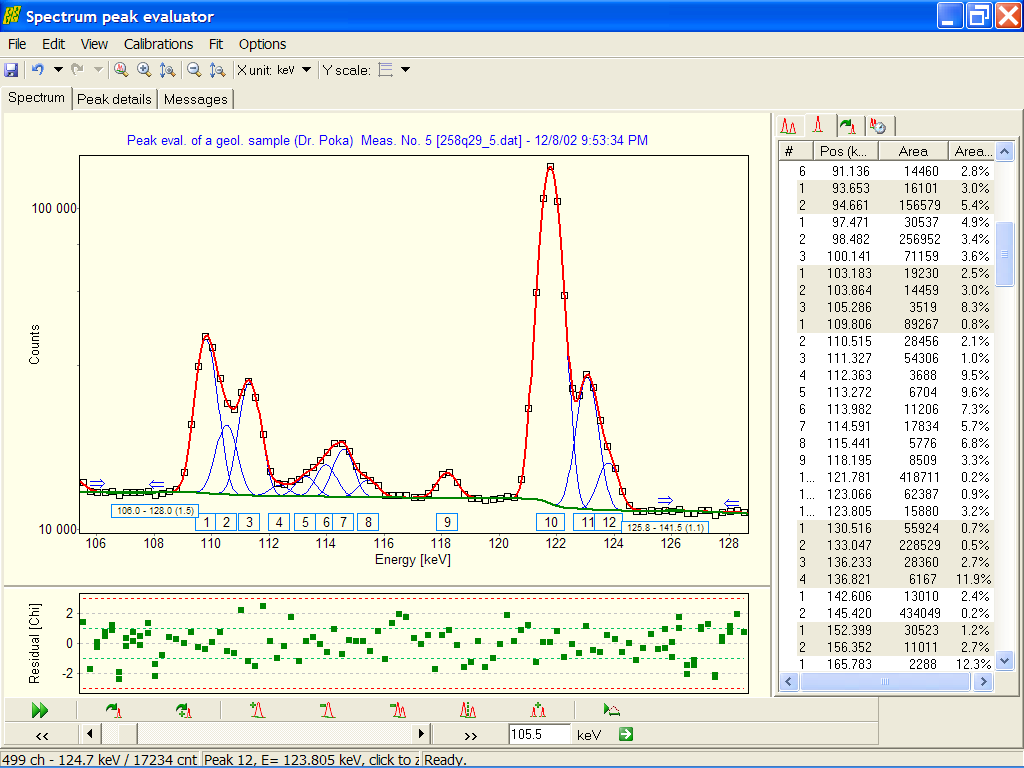Click the double peak icon with green minus
Image resolution: width=1024 pixels, height=768 pixels.
coord(397,710)
